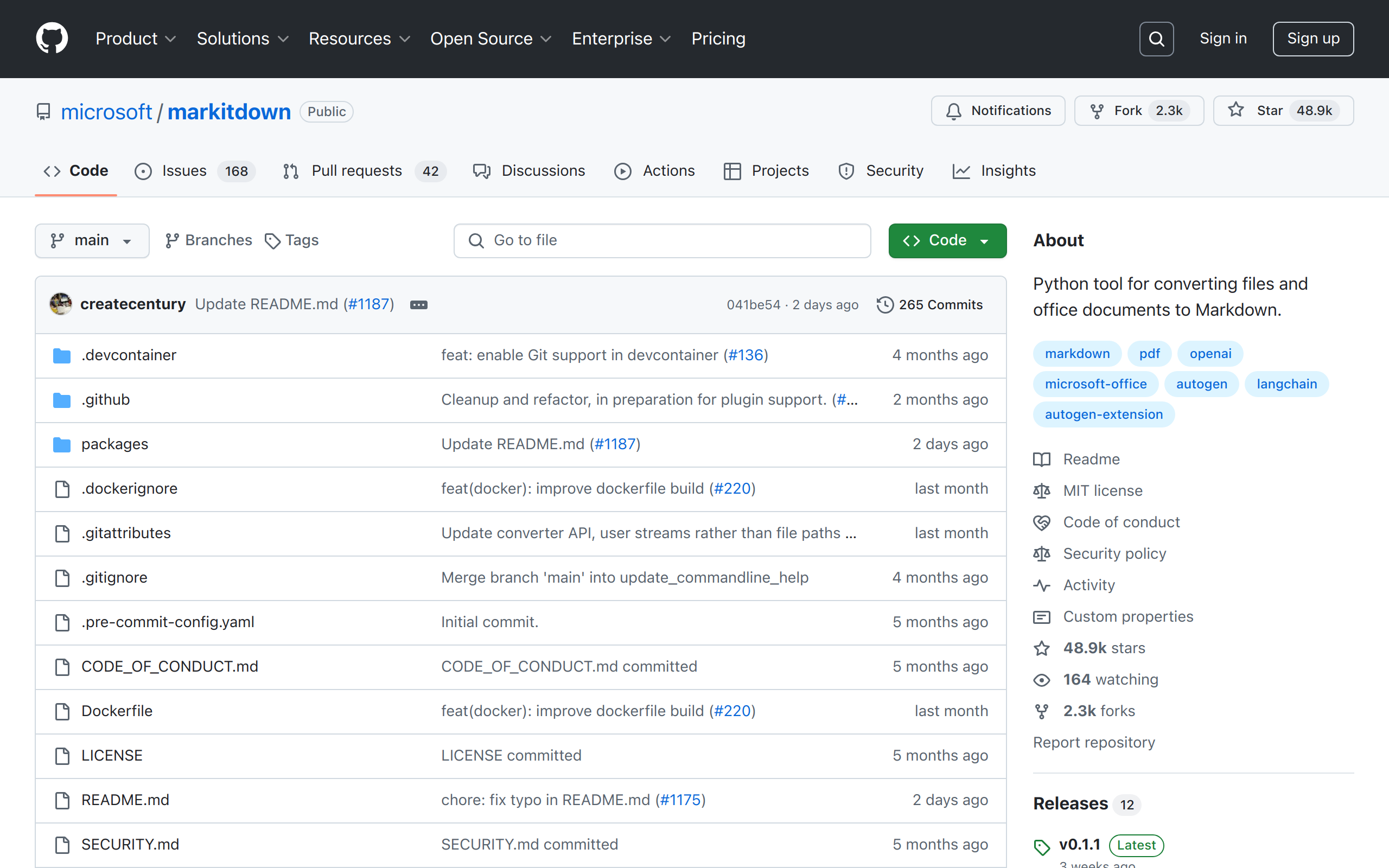Open the green Code dropdown button
The width and height of the screenshot is (1389, 868).
click(947, 240)
